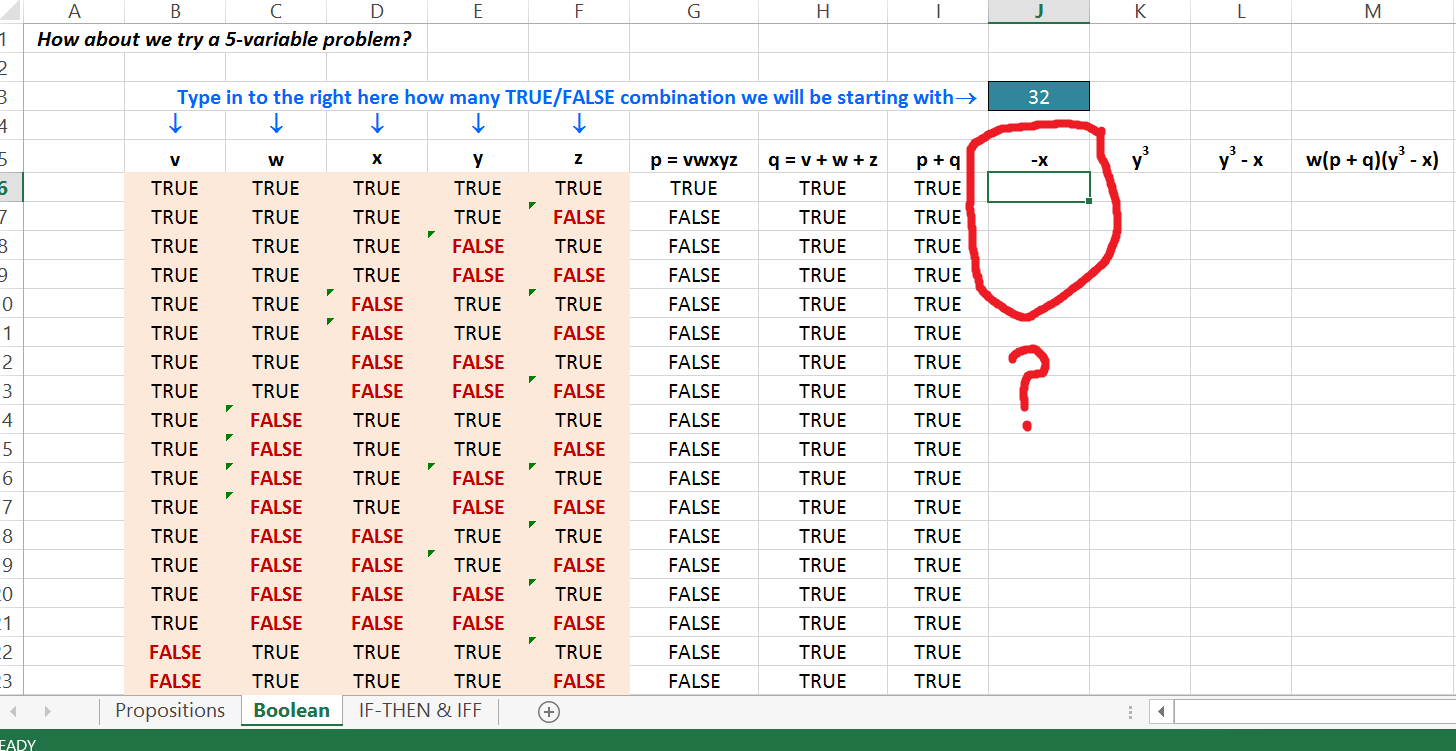Open the IF-THEN & IFF sheet tab
This screenshot has width=1456, height=751.
coord(419,710)
